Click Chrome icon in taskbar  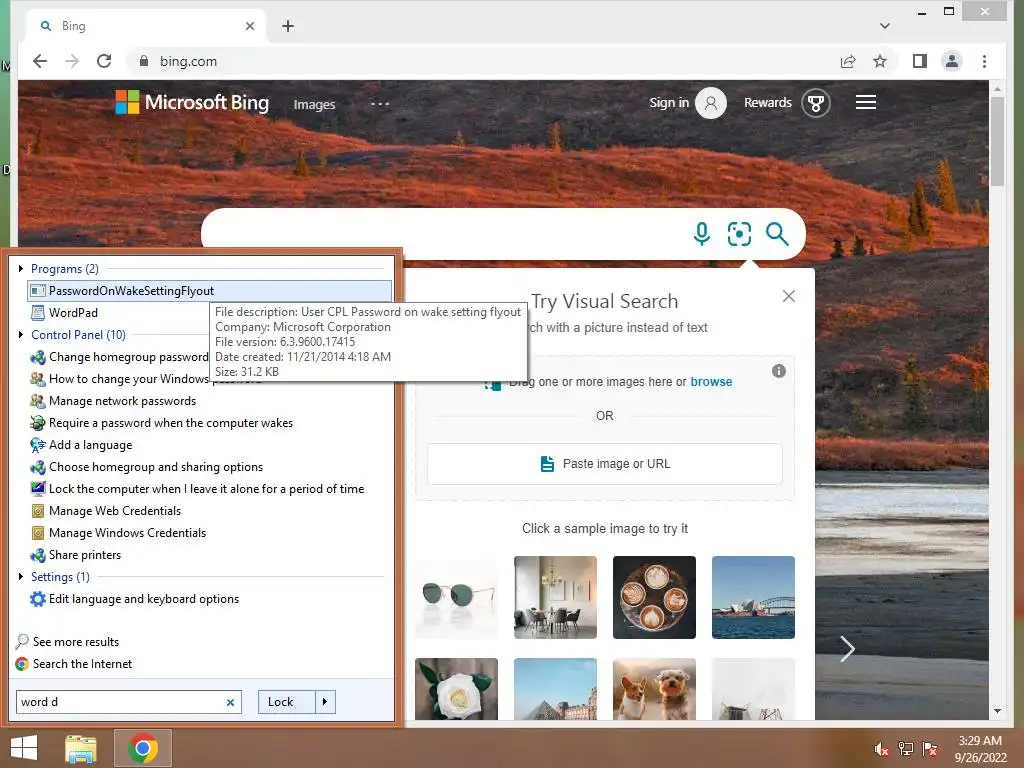click(143, 748)
